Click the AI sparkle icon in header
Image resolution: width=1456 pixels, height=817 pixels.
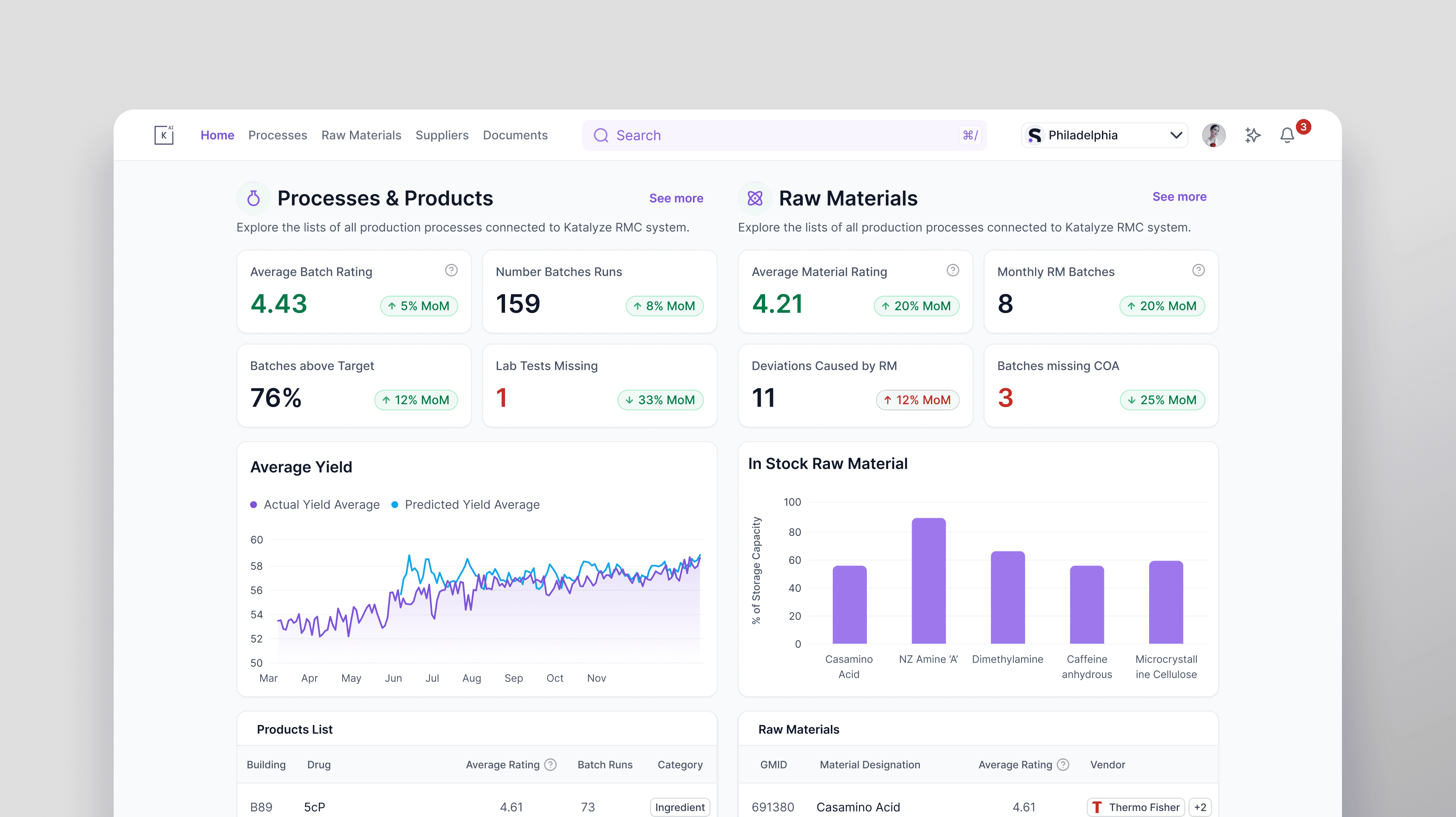coord(1253,135)
